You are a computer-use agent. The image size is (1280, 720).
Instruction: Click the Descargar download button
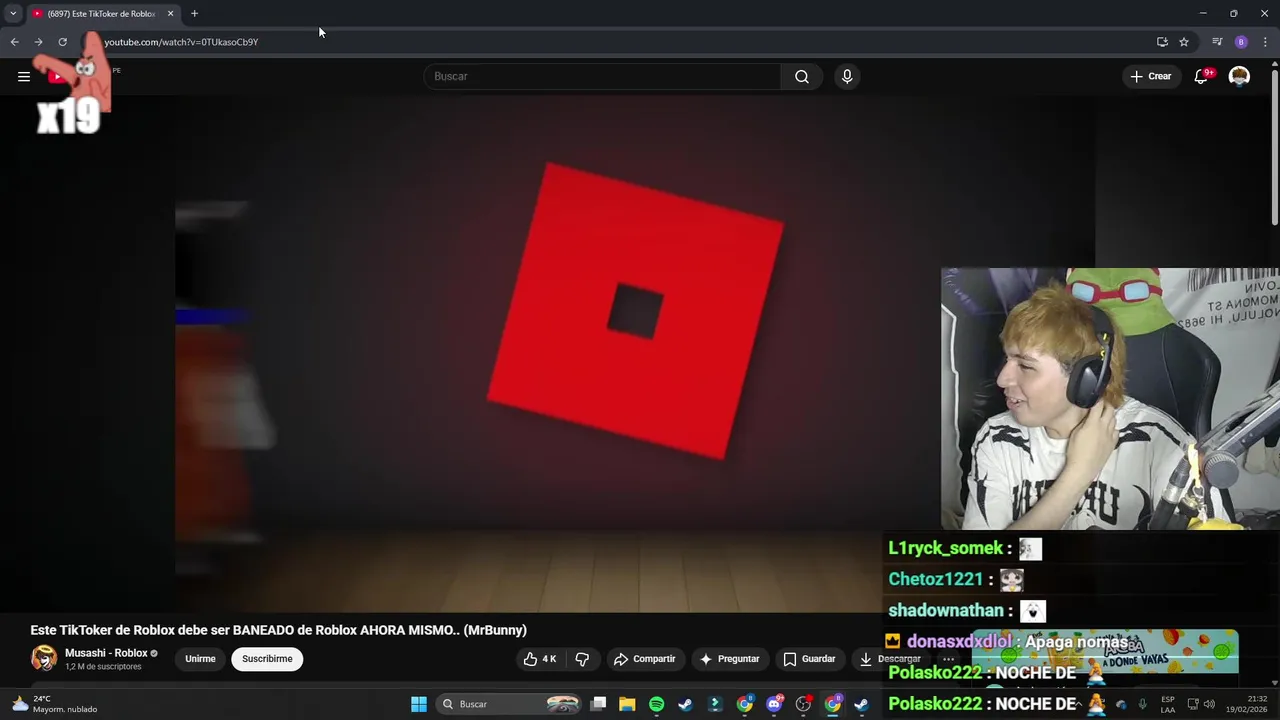tap(889, 659)
